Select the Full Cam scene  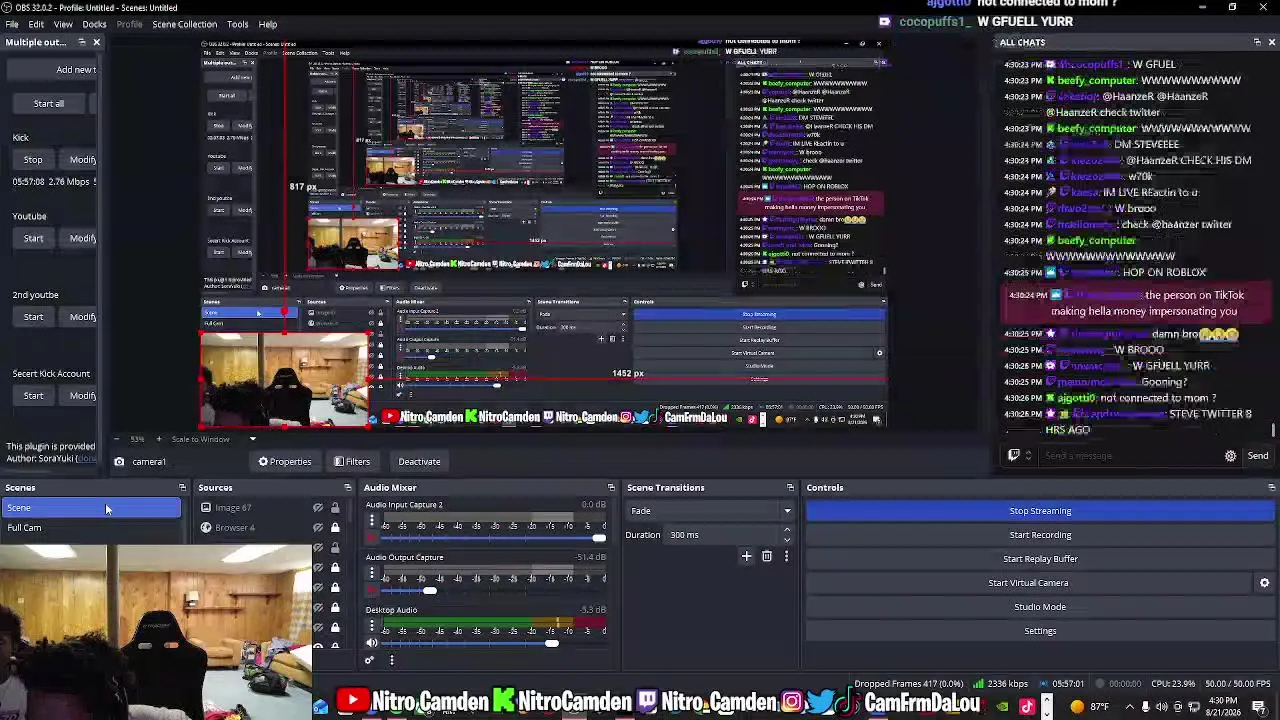(91, 528)
